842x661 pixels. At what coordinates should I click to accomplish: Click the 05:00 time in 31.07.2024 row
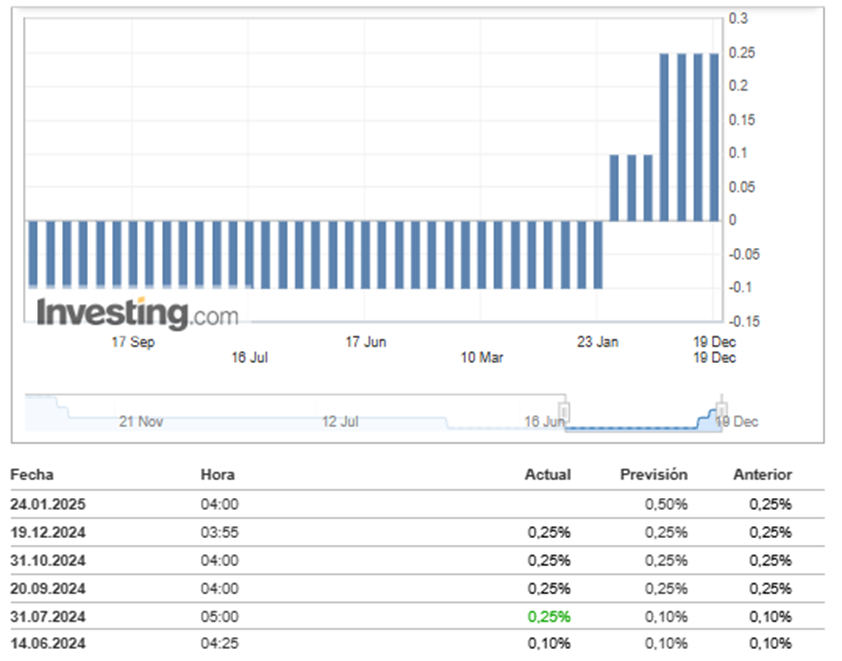[220, 616]
